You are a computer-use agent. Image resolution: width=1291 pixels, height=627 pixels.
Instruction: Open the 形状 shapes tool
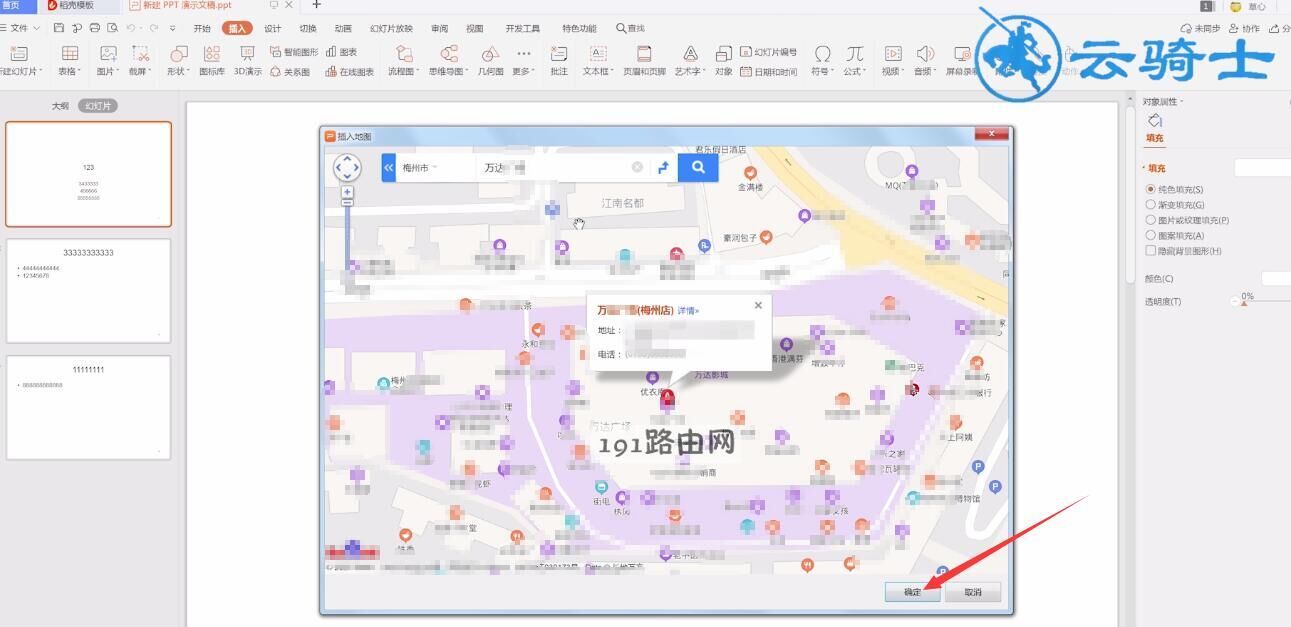(178, 59)
